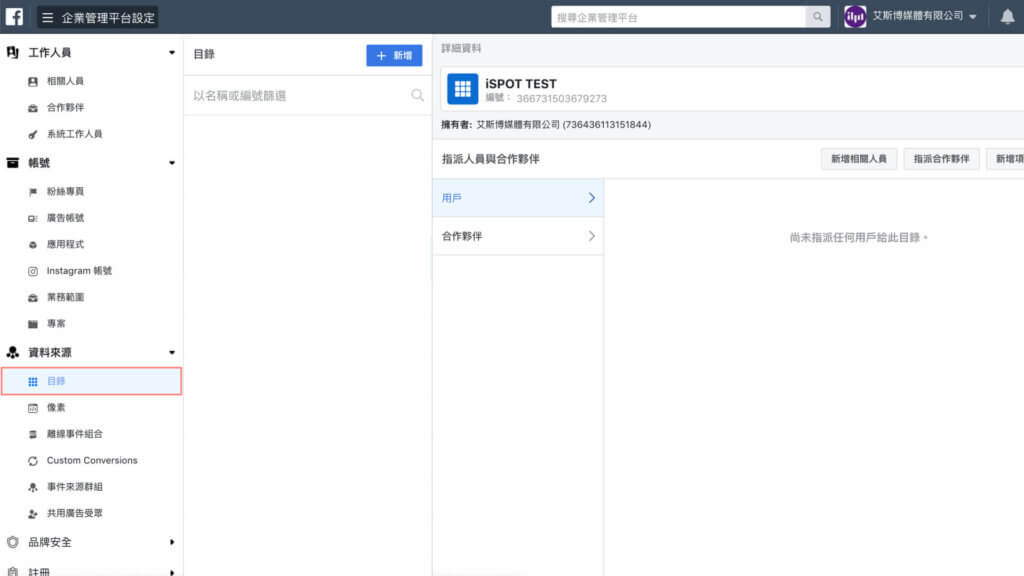This screenshot has width=1024, height=576.
Task: Click the 共用廣告受眾 icon
Action: click(x=33, y=514)
